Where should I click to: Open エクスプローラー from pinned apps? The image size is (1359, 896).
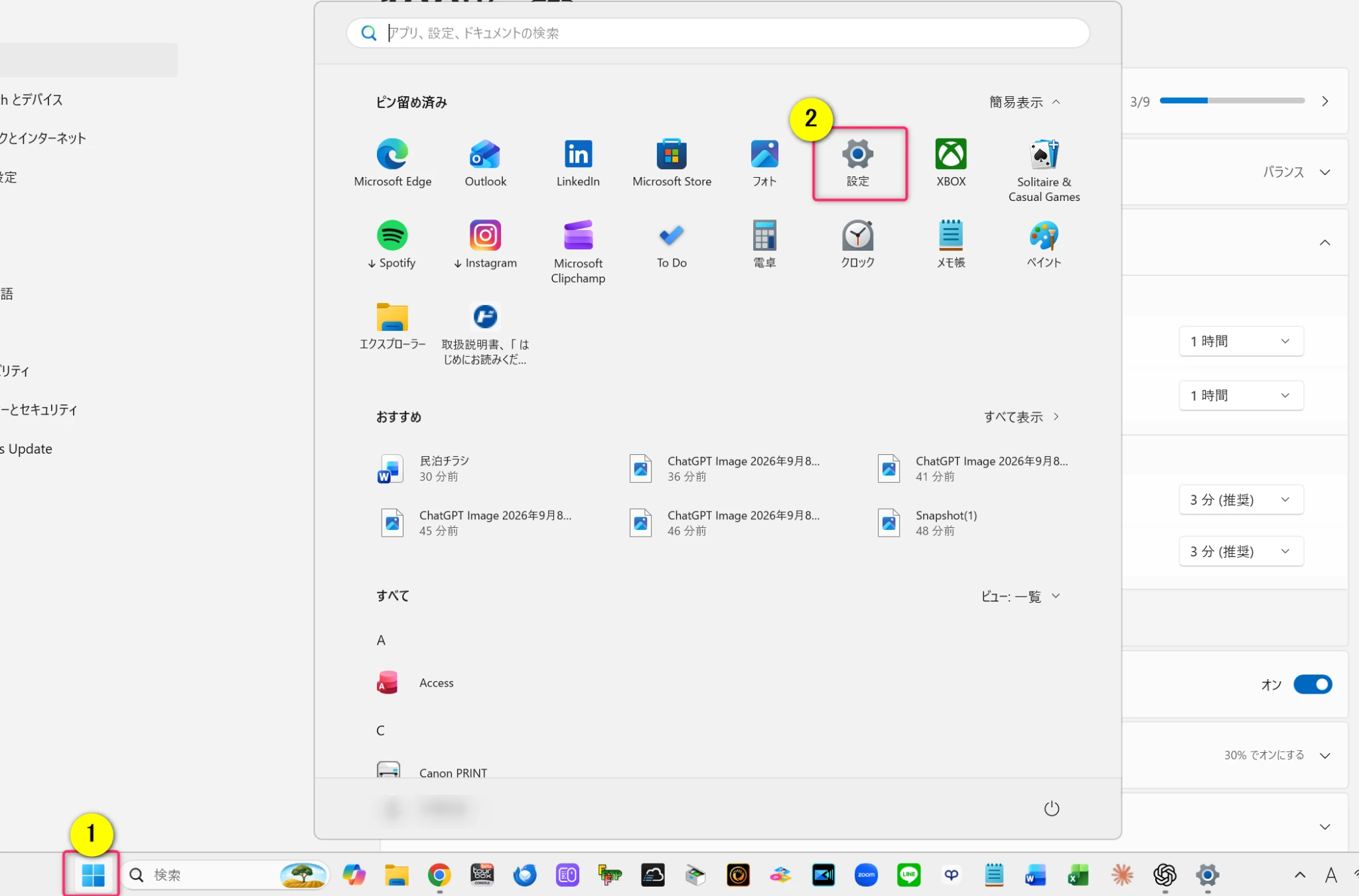coord(392,326)
